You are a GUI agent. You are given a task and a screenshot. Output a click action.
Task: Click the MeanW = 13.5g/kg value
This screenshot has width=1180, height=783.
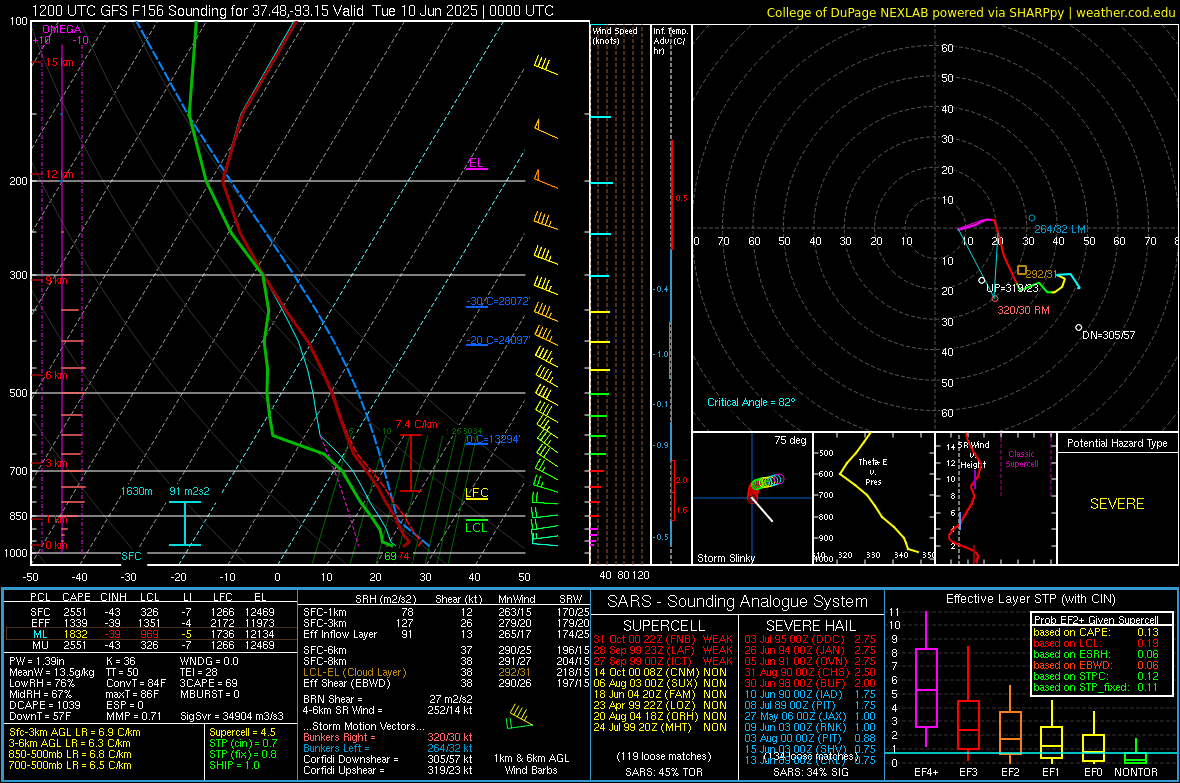[x=52, y=672]
